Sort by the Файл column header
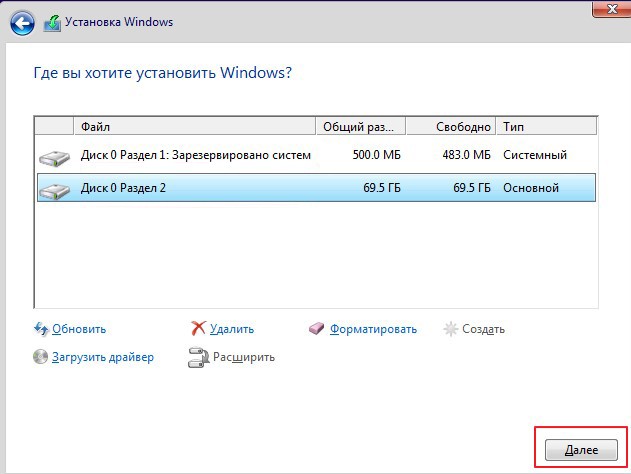 195,126
